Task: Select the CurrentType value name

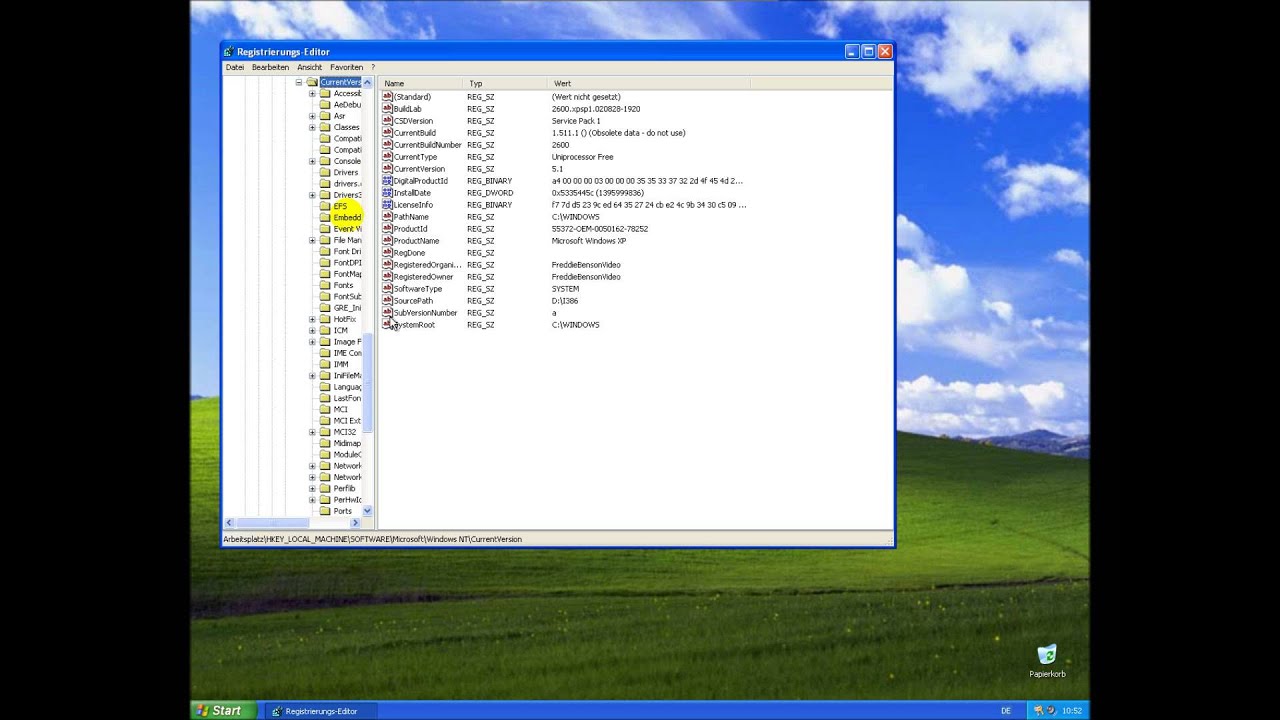Action: point(415,157)
